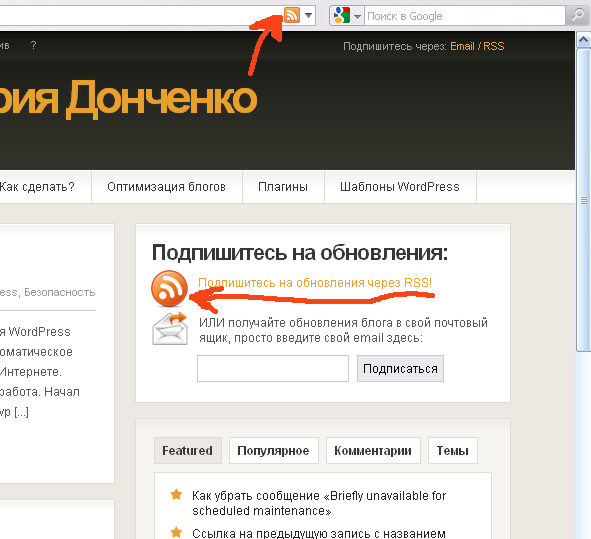The height and width of the screenshot is (539, 591).
Task: Click 'ИЛИ получайте обновления блога' text
Action: coord(343,330)
